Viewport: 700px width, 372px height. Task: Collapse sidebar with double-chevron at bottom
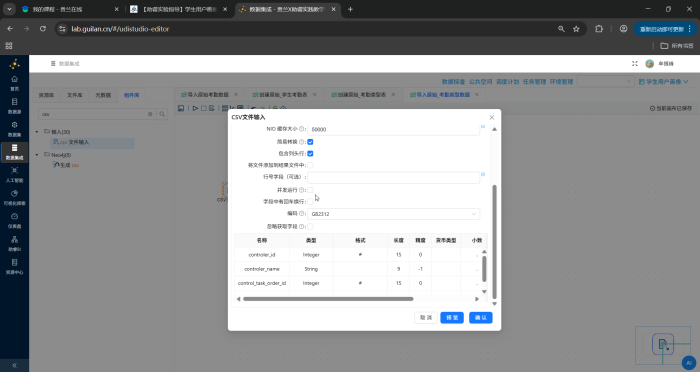(14, 365)
